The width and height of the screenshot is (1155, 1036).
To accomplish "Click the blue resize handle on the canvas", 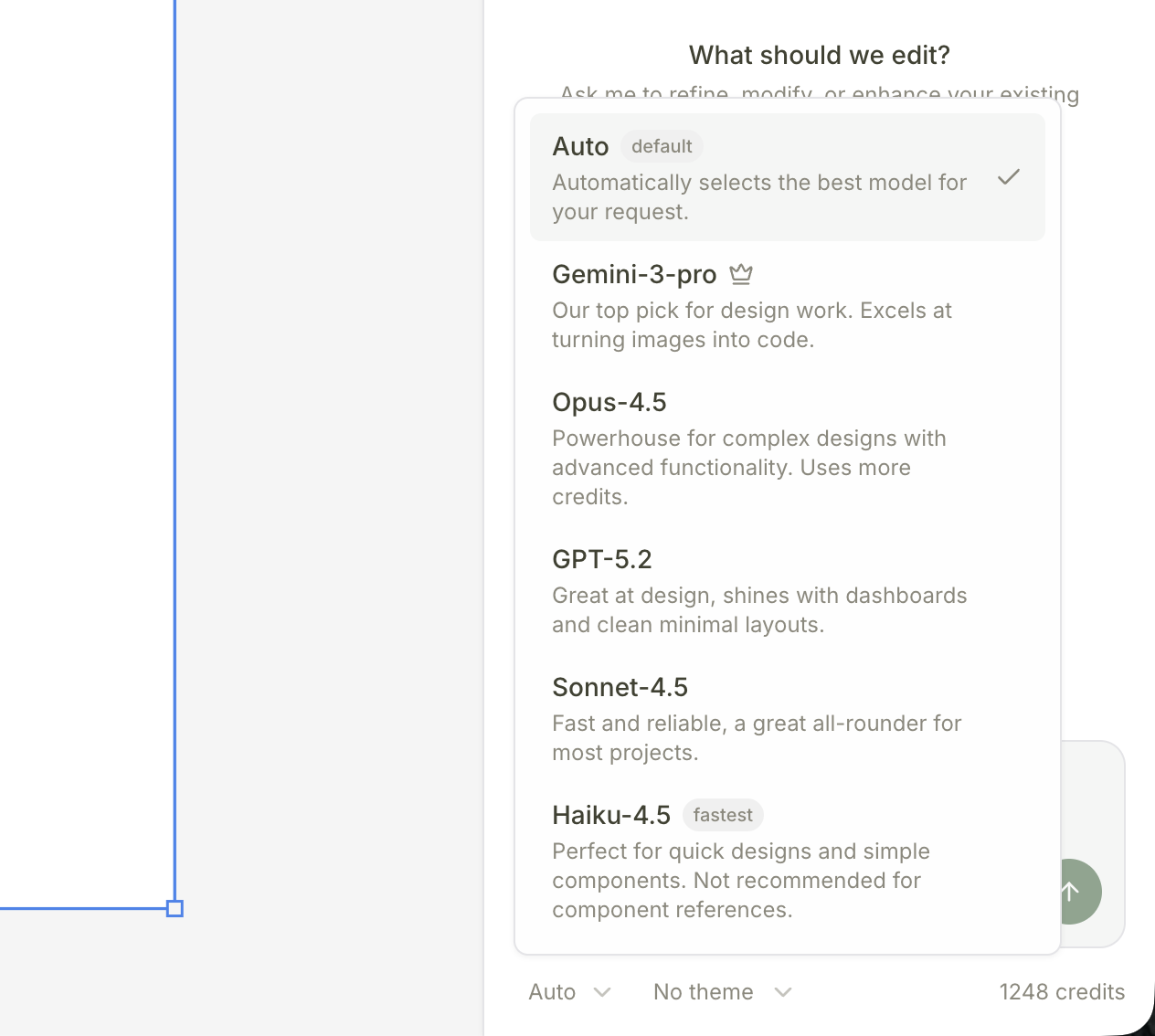I will point(174,908).
